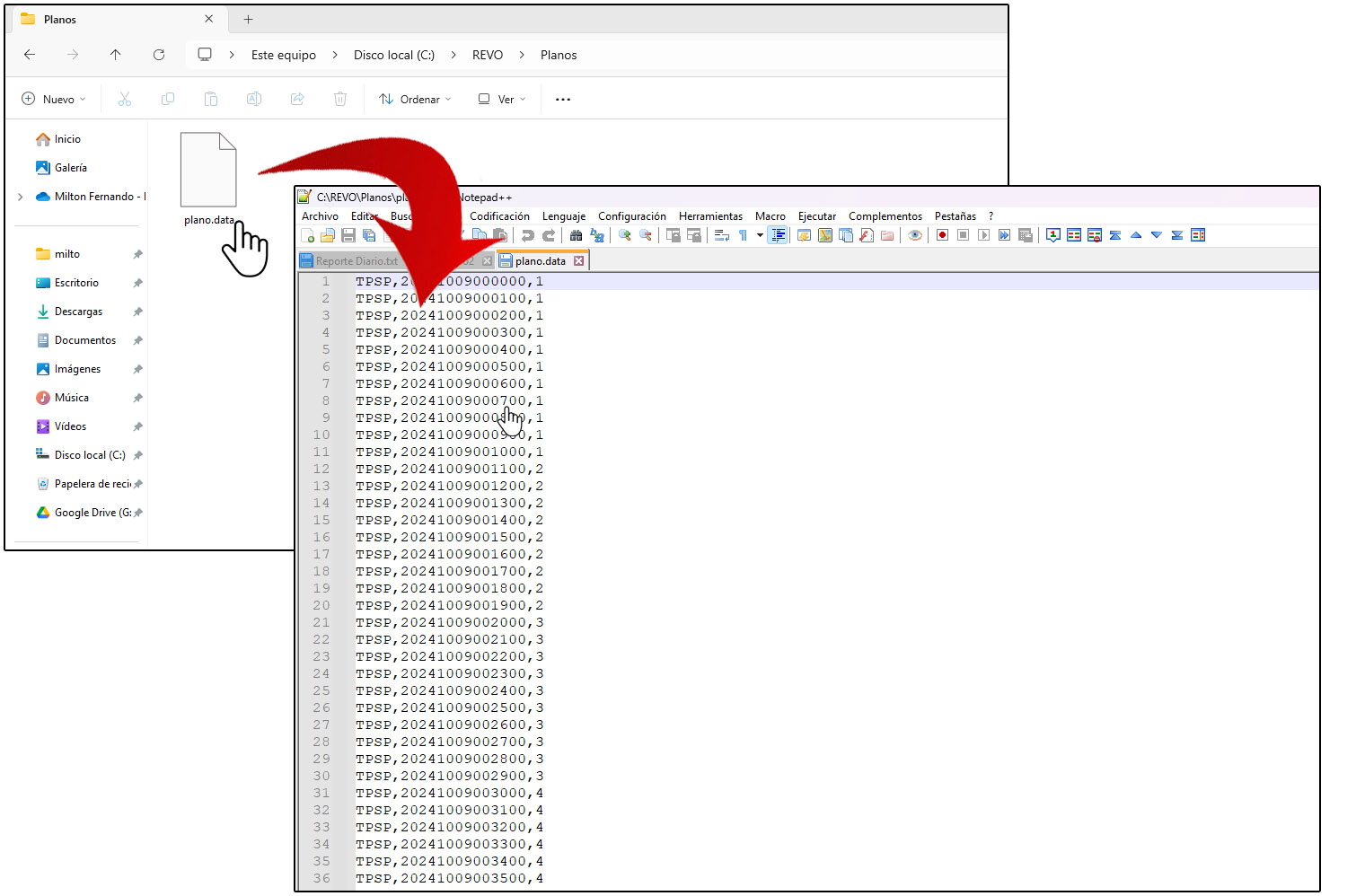
Task: Click the Save file icon in Notepad++
Action: (348, 235)
